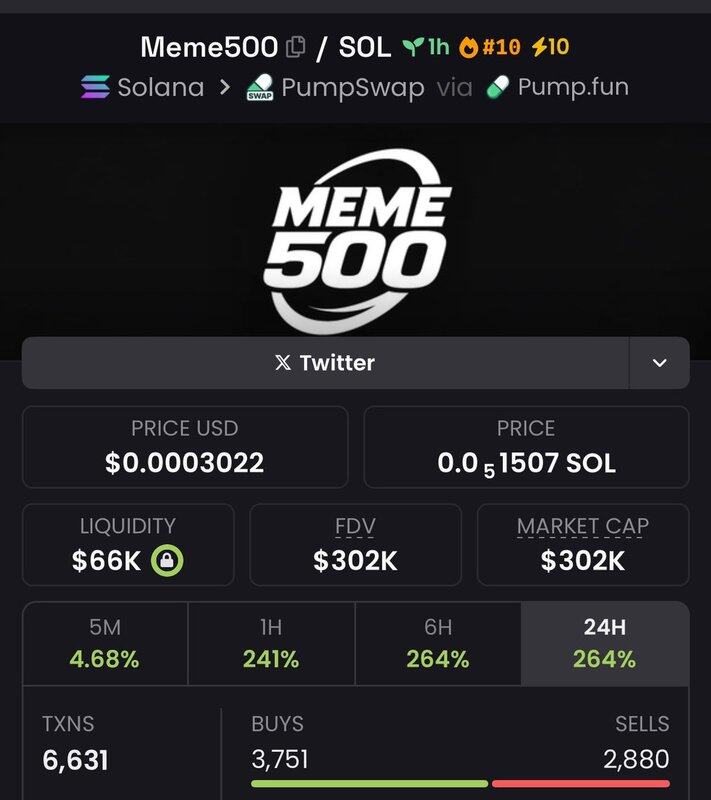The image size is (711, 800).
Task: Select the 24H timeframe tab
Action: [x=605, y=643]
